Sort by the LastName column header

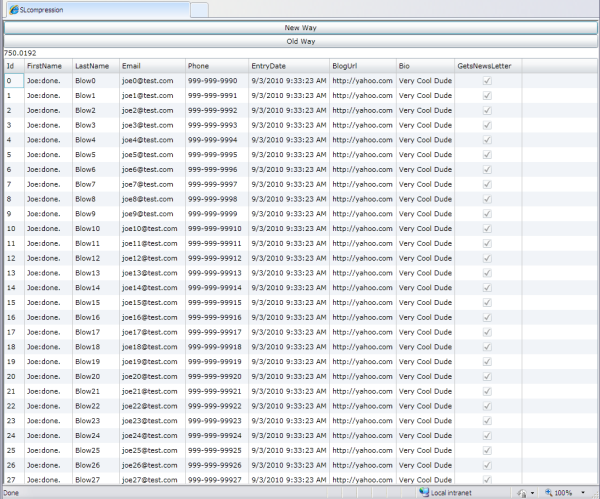[x=96, y=66]
